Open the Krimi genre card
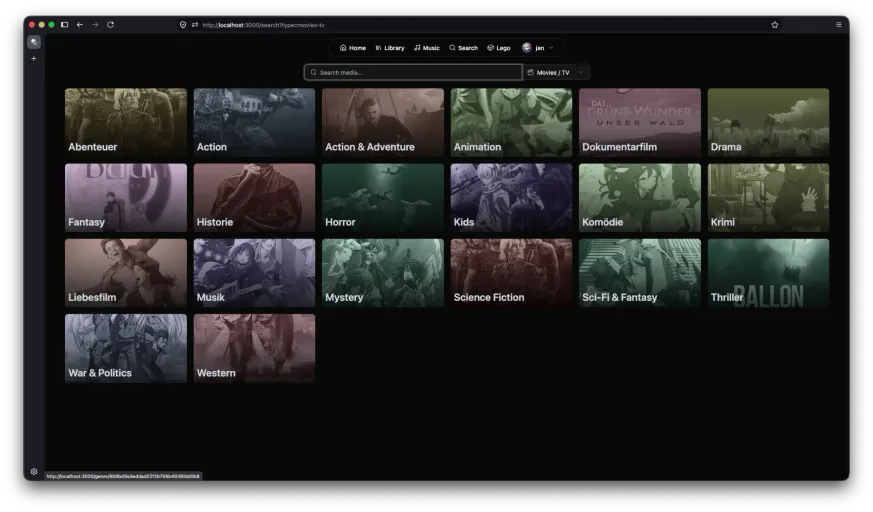This screenshot has width=873, height=512. [x=768, y=198]
